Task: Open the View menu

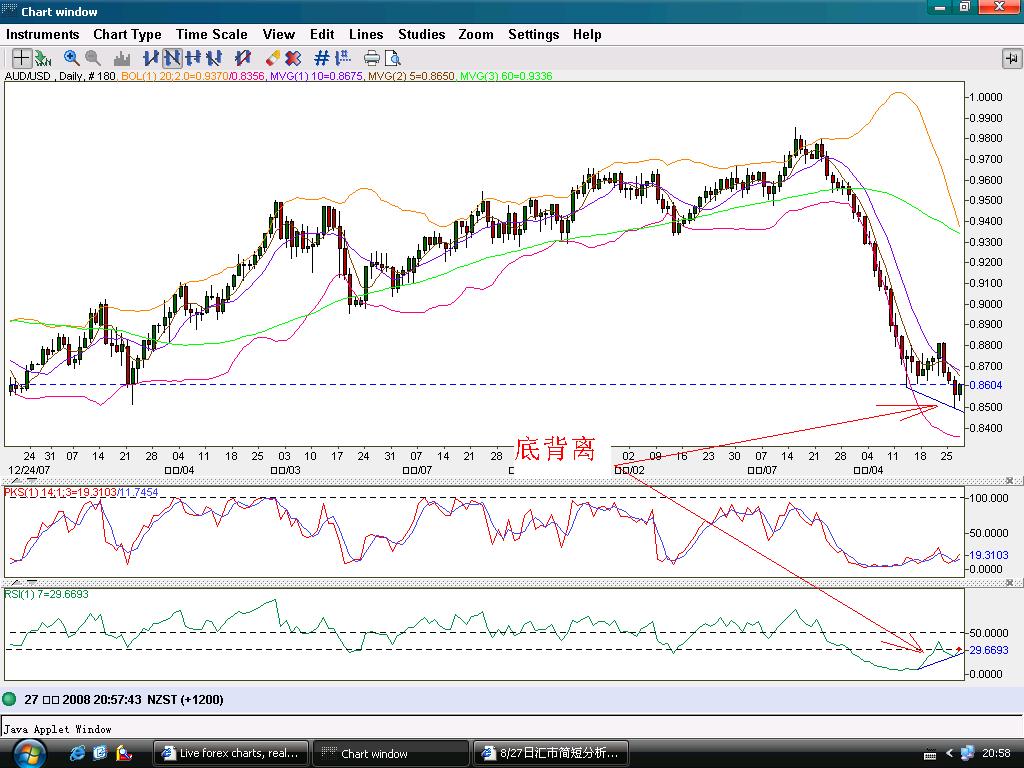Action: 279,35
